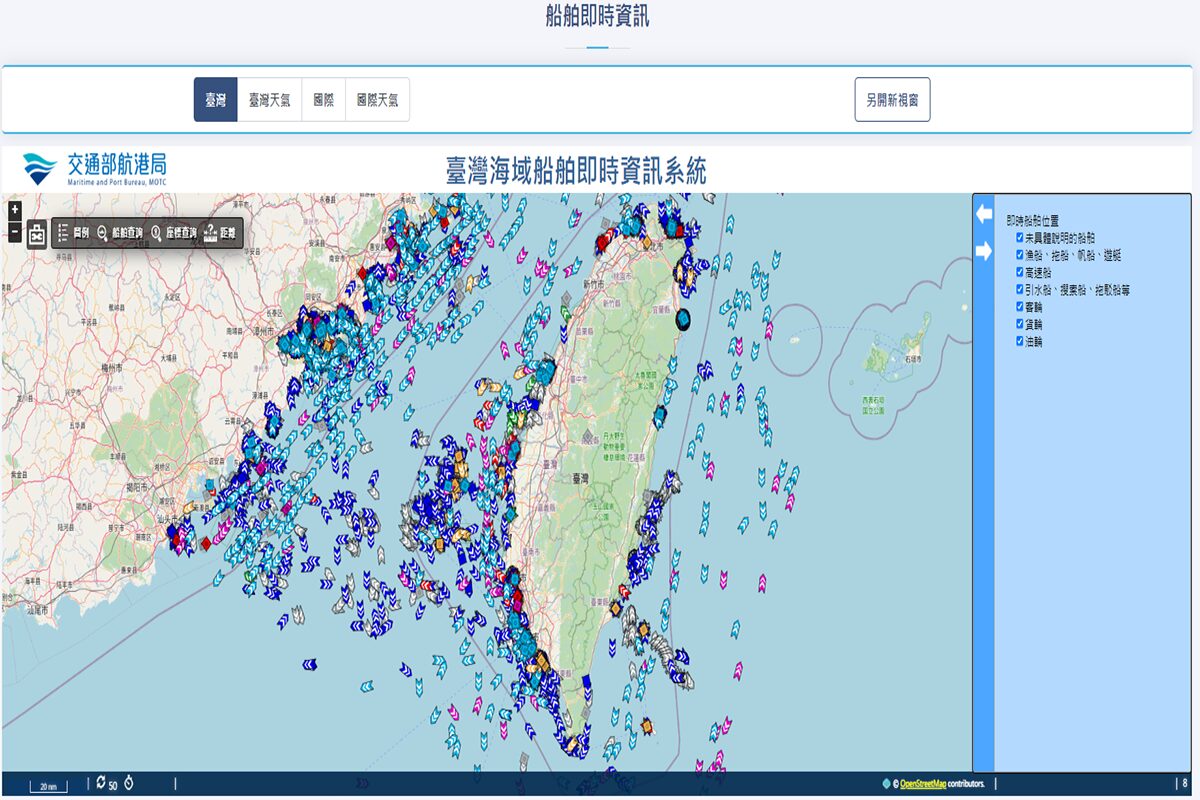Open the legend (圖例) tool
Viewport: 1200px width, 800px height.
74,233
